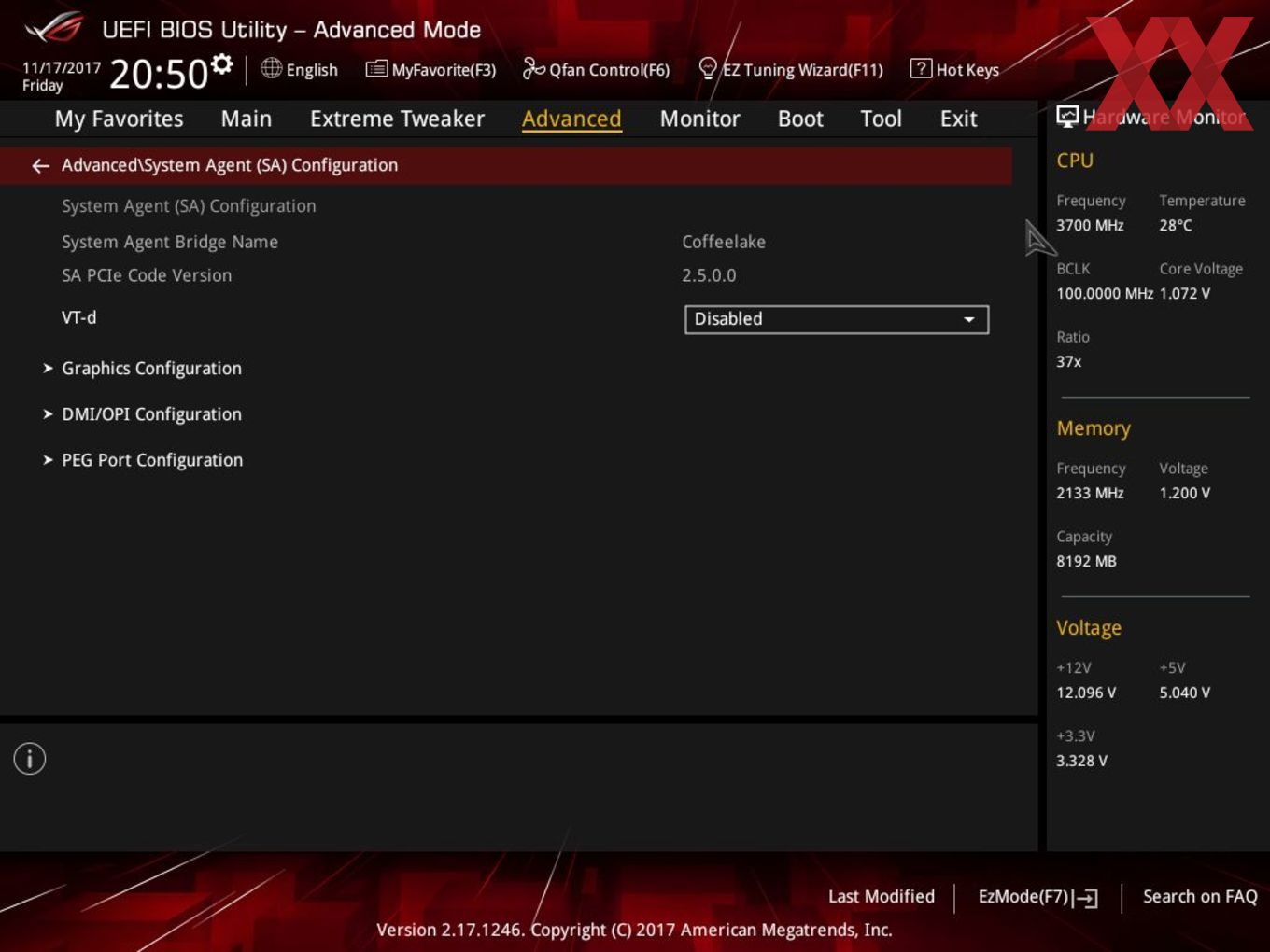
Task: Click the globe language icon
Action: click(x=271, y=68)
